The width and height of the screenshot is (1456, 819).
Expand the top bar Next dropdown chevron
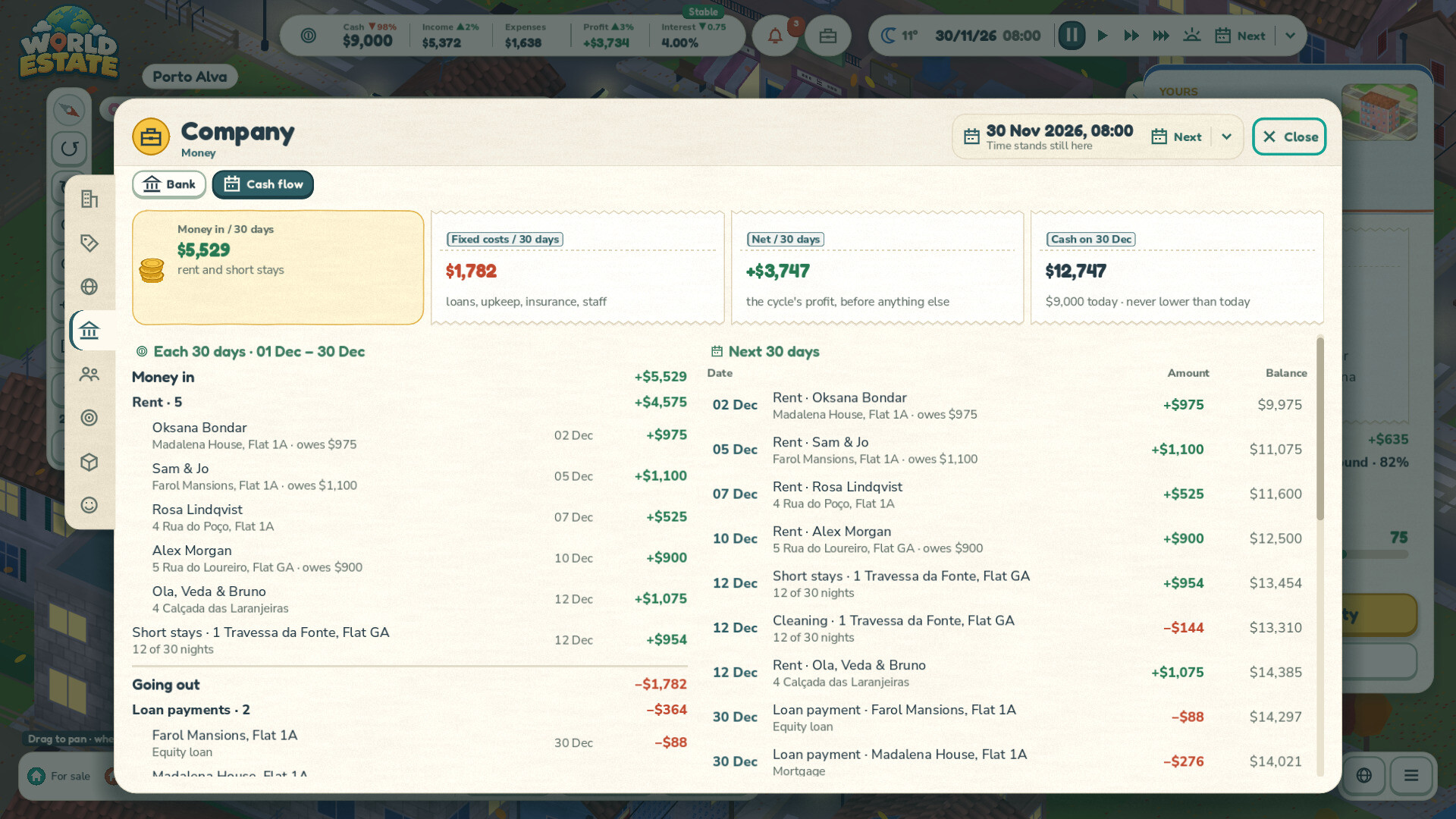pyautogui.click(x=1290, y=36)
